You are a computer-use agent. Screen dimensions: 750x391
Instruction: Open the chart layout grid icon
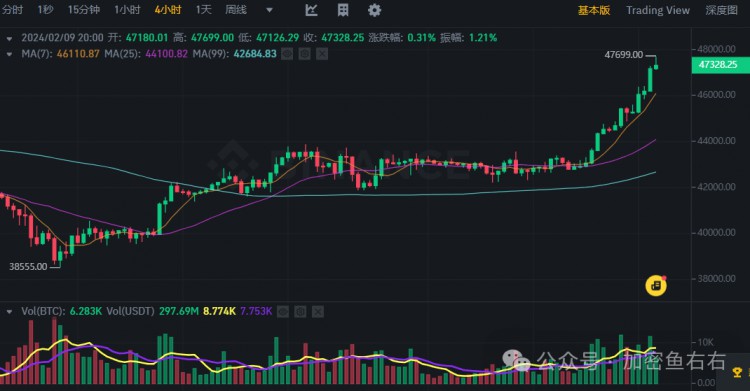[x=343, y=10]
